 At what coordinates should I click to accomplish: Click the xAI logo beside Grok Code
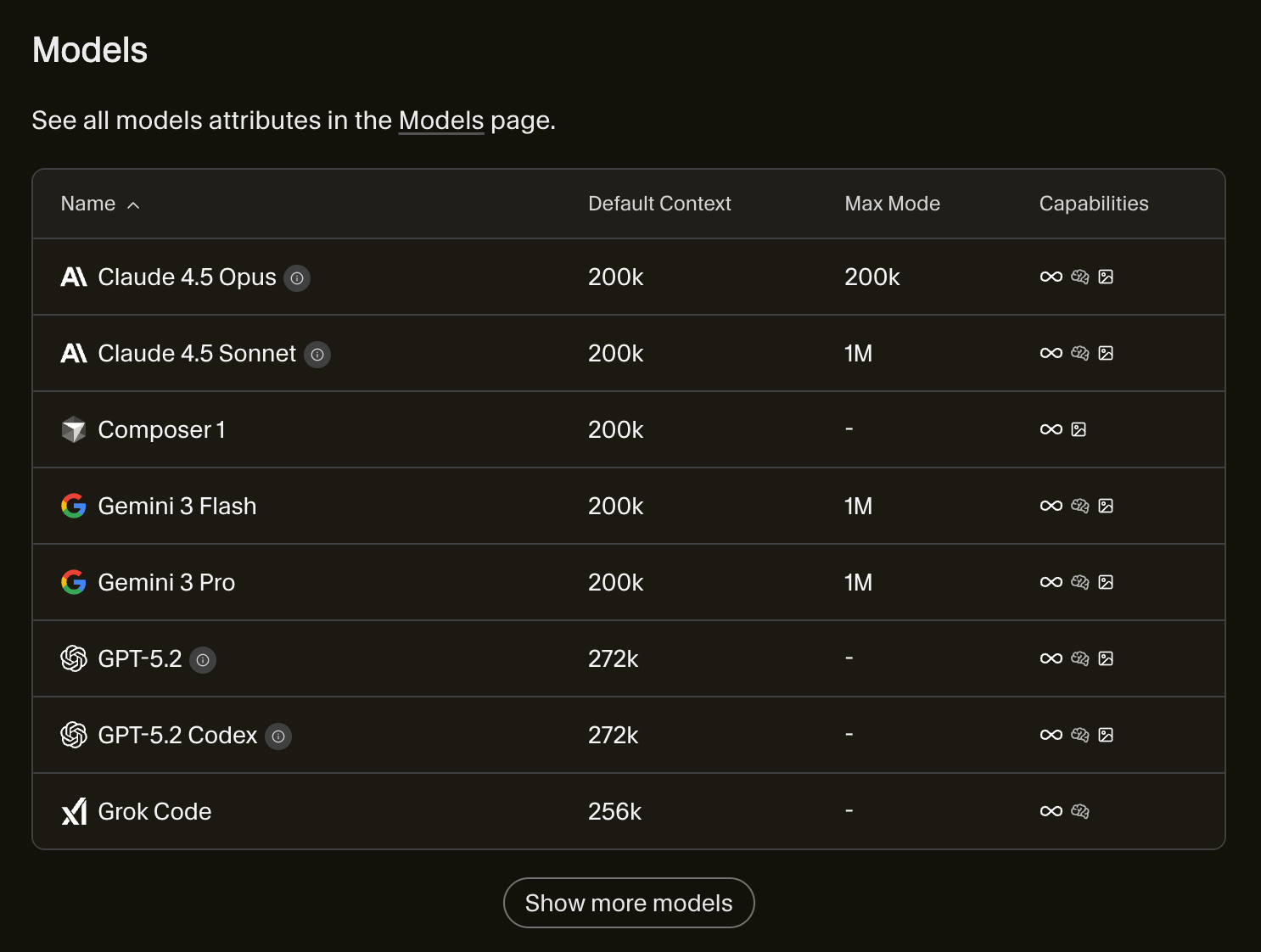click(74, 812)
